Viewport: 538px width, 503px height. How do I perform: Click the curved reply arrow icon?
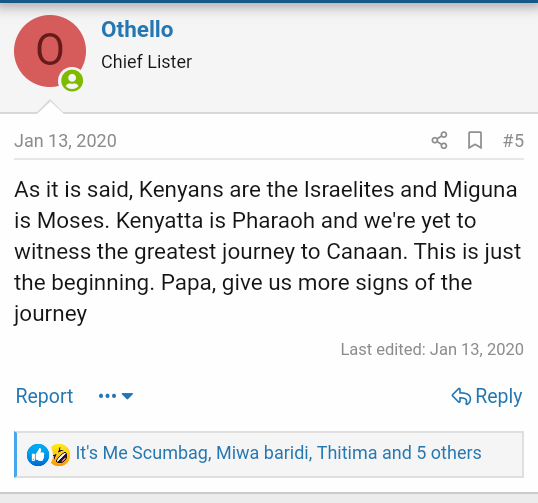tap(461, 396)
